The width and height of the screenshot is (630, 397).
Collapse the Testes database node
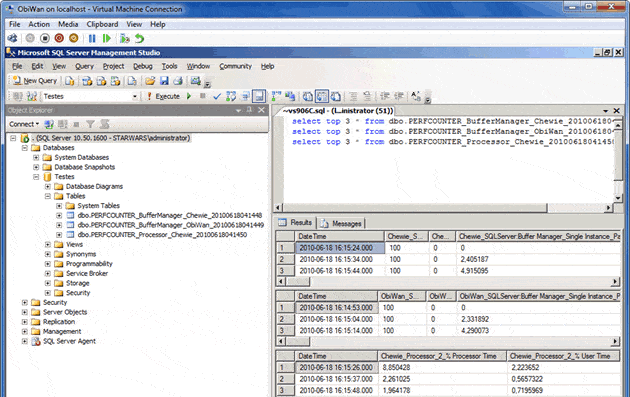(36, 176)
